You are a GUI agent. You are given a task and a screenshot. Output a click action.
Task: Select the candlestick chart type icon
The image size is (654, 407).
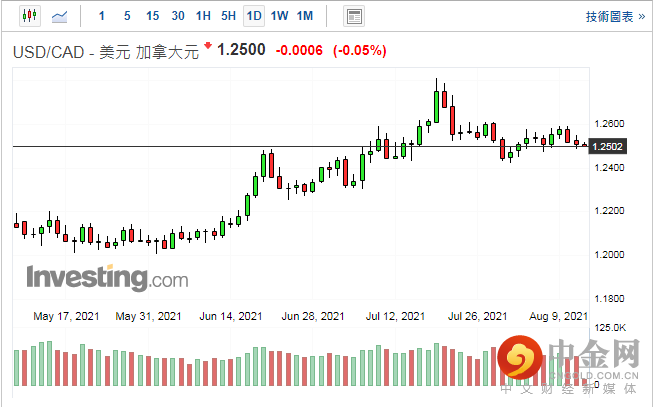coord(30,16)
